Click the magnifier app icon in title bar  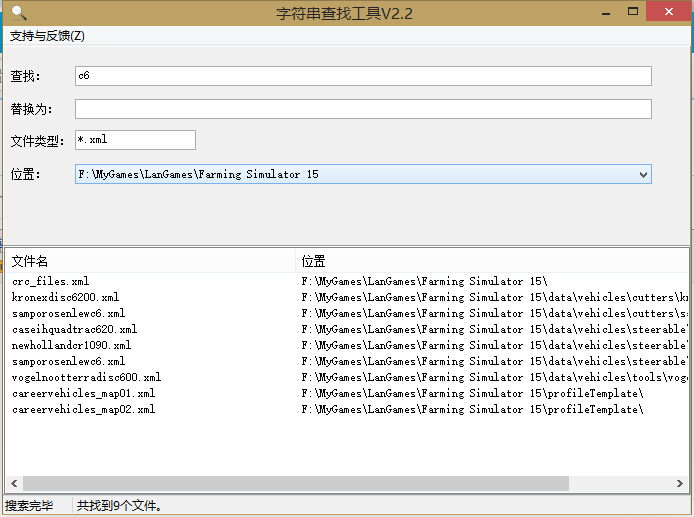tap(17, 13)
